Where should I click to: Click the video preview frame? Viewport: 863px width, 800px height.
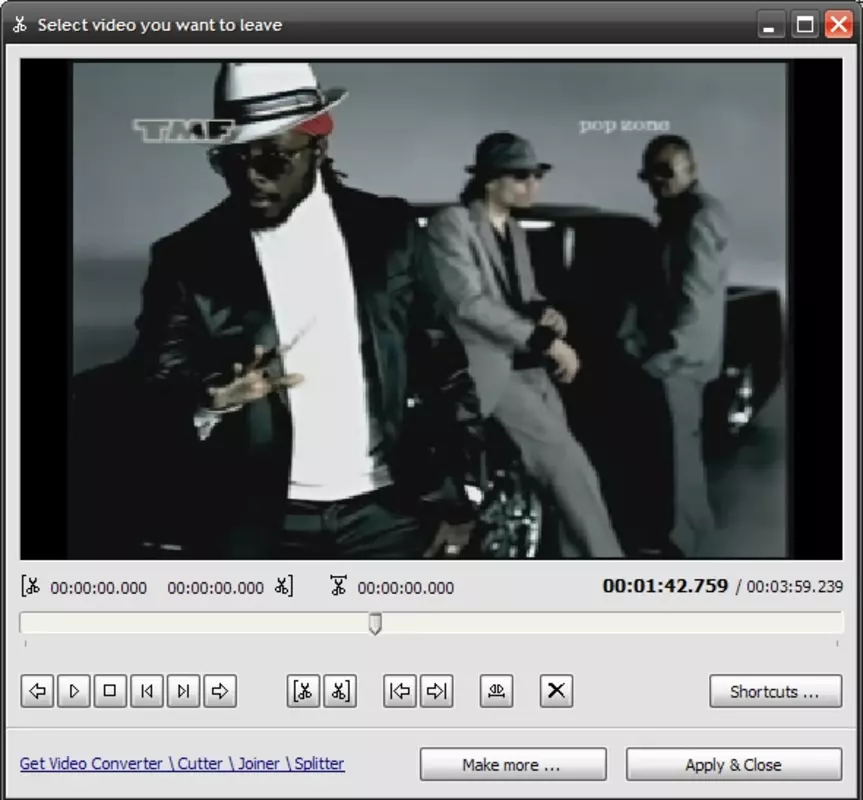point(431,309)
